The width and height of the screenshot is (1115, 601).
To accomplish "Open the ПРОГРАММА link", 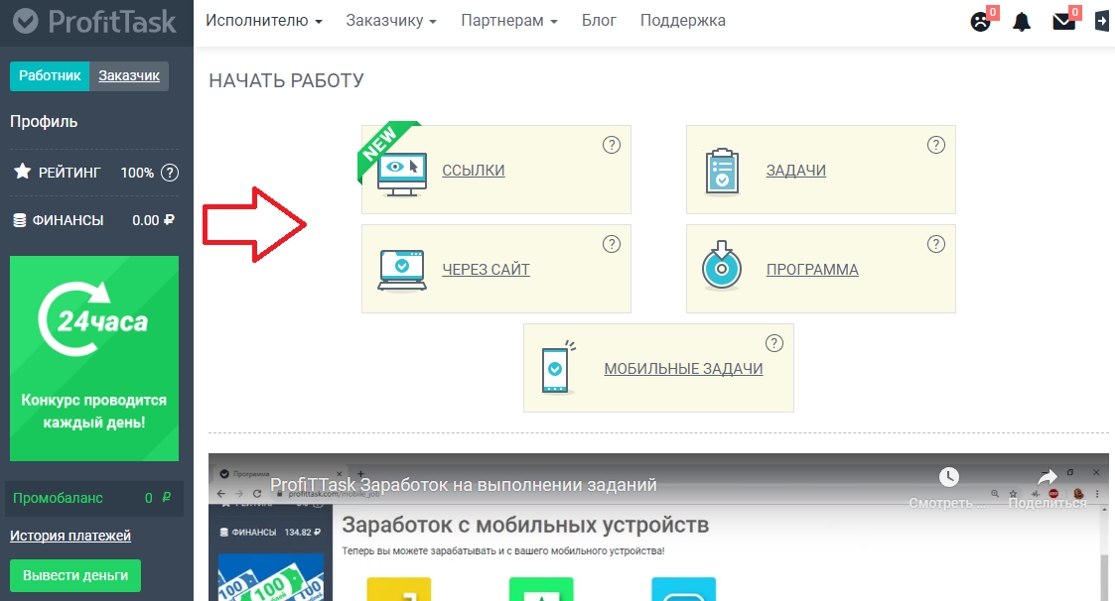I will (812, 270).
